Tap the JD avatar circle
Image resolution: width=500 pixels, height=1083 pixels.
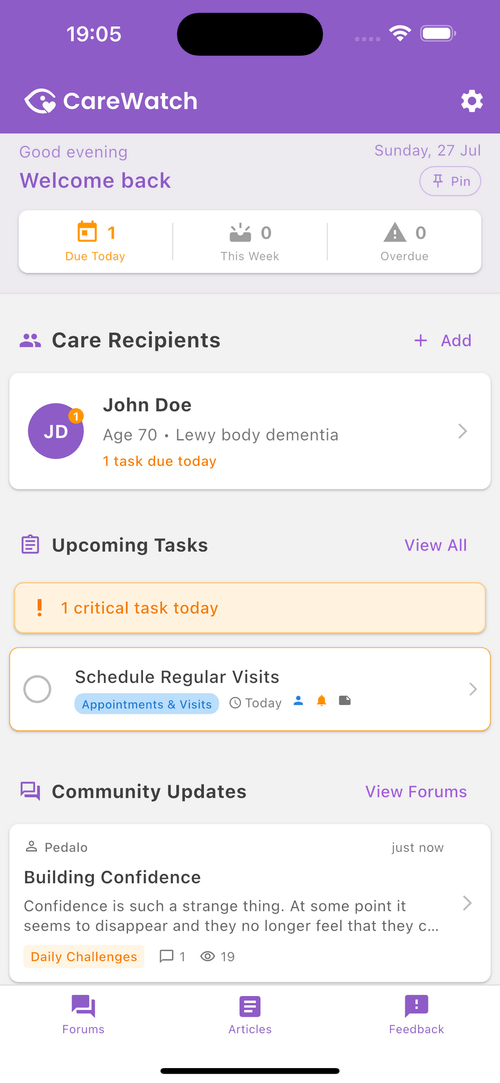56,432
